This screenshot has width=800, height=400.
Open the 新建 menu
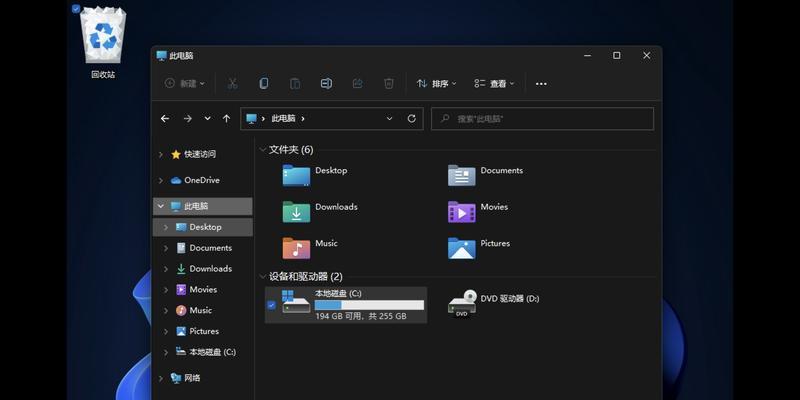184,83
